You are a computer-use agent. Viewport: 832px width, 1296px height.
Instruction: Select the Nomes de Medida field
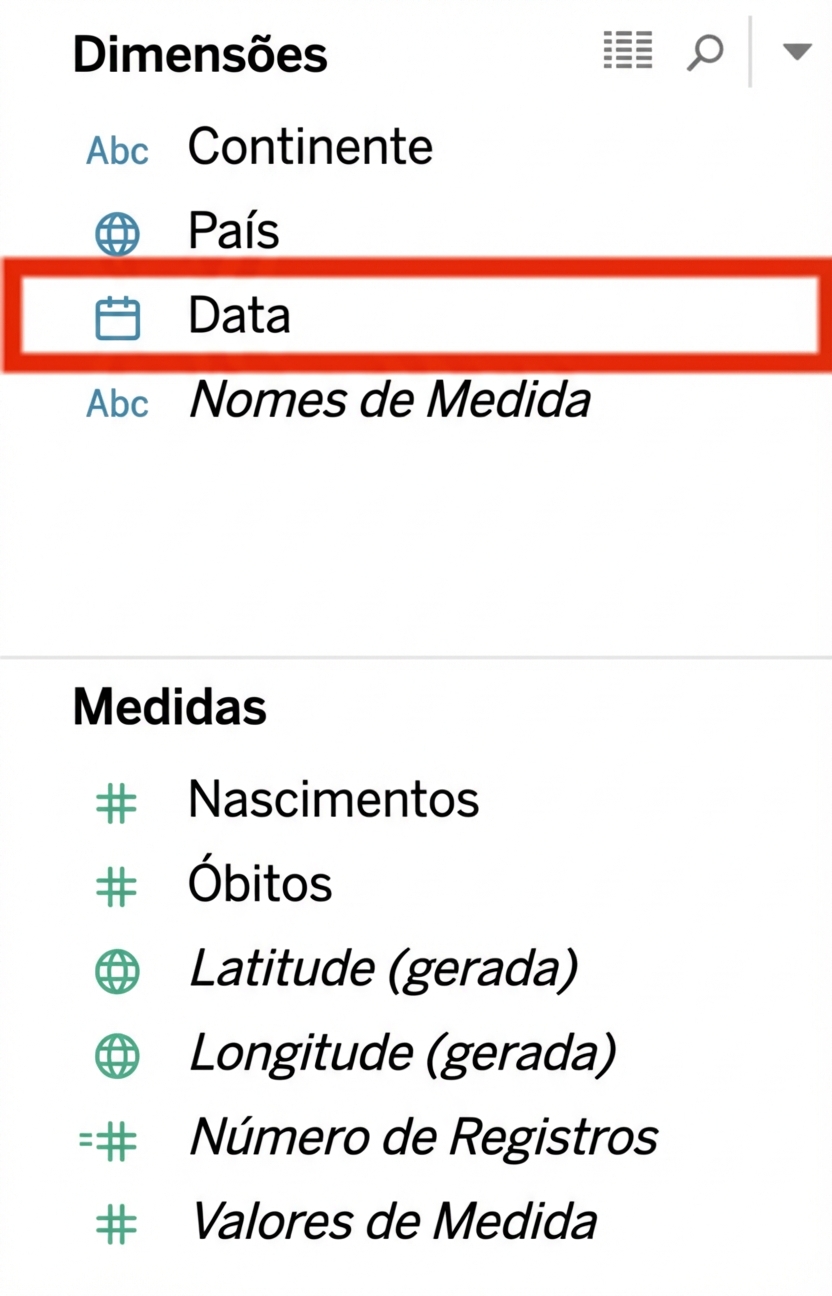tap(390, 401)
